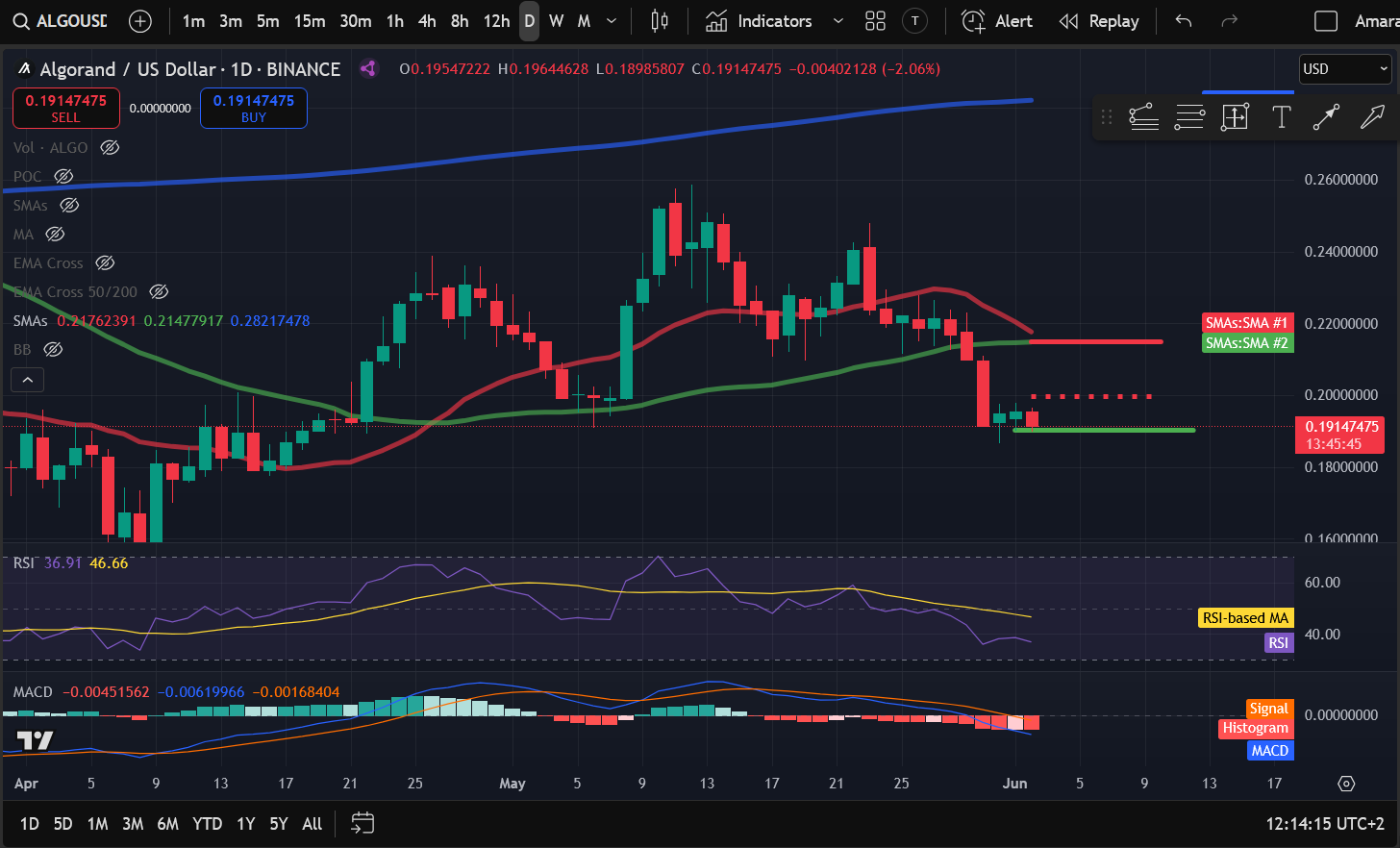Viewport: 1400px width, 848px height.
Task: Select the W weekly timeframe
Action: [556, 21]
